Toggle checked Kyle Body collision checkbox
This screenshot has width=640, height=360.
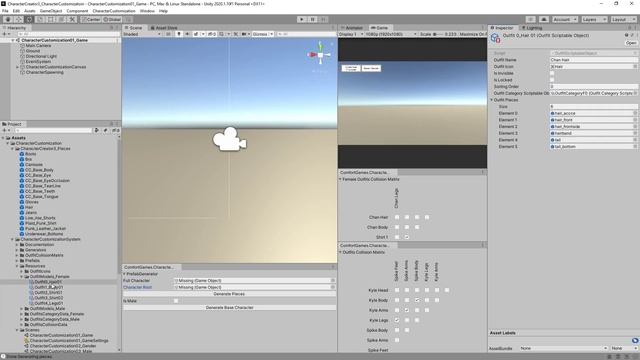click(x=417, y=300)
